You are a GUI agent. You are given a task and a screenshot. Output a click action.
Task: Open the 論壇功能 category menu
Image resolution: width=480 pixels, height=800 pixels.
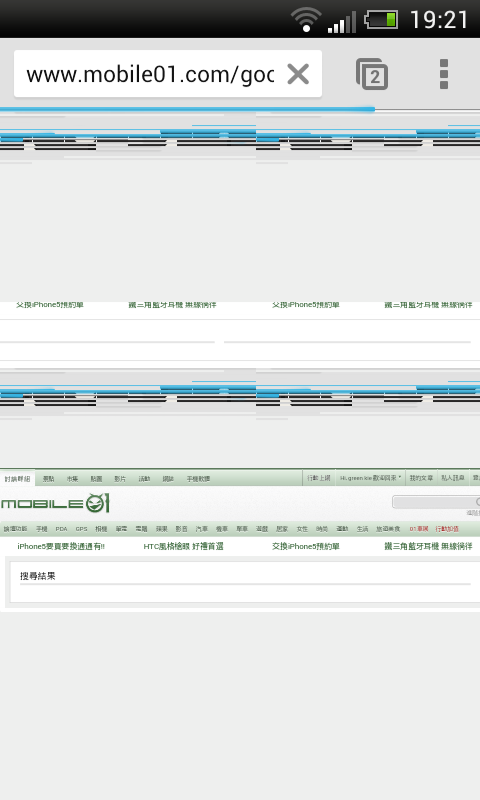15,529
